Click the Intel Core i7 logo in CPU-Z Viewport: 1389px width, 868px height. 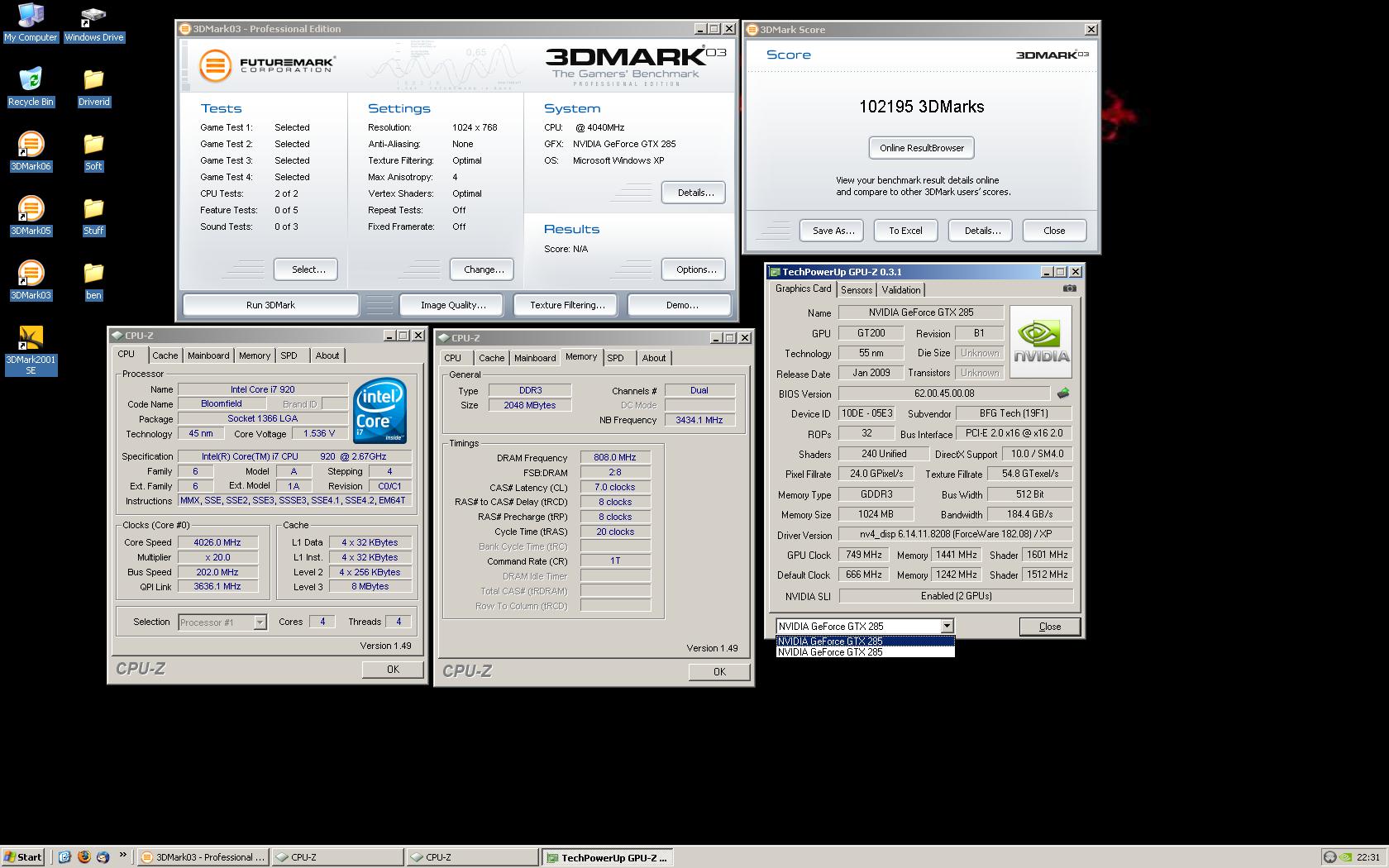pos(379,411)
